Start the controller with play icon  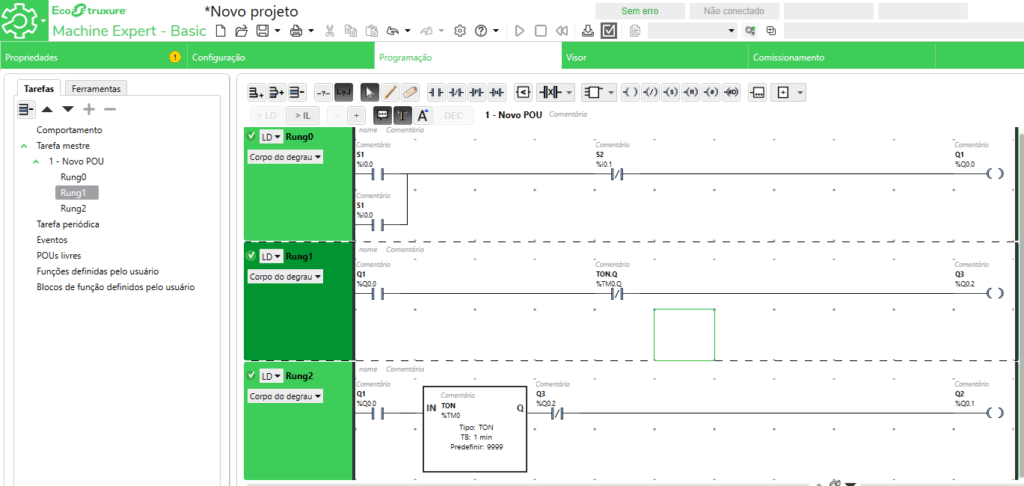pyautogui.click(x=520, y=31)
